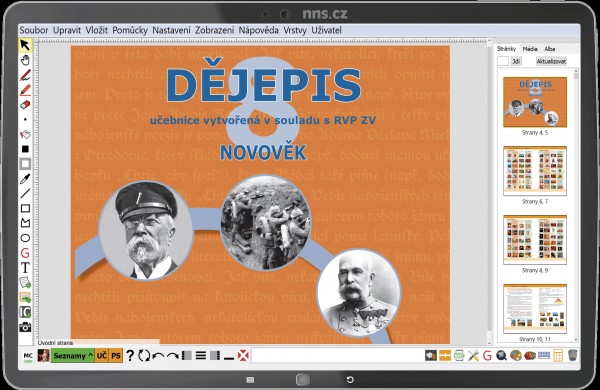
Task: Click the right panel layout icon
Action: [215, 356]
